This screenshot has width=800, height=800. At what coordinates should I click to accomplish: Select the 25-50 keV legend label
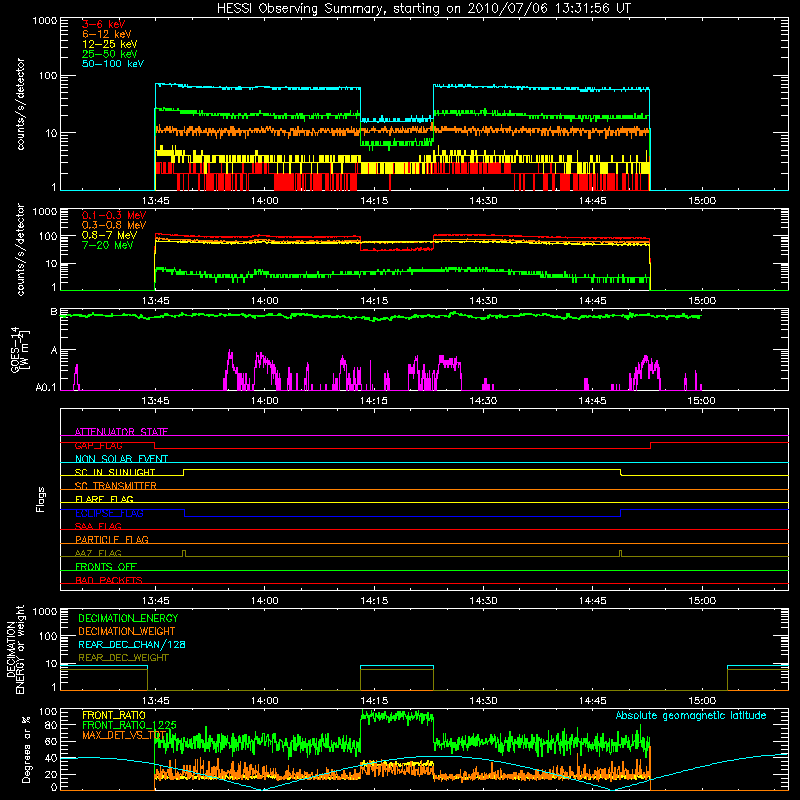[x=109, y=54]
